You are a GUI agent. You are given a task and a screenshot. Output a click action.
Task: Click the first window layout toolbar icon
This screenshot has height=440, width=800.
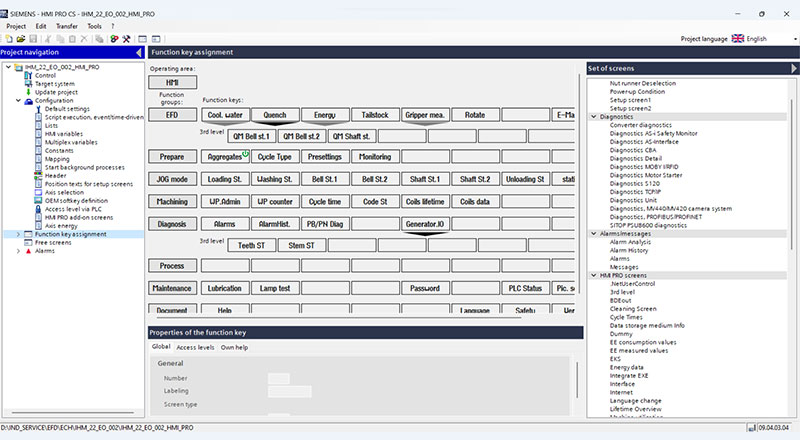[142, 39]
